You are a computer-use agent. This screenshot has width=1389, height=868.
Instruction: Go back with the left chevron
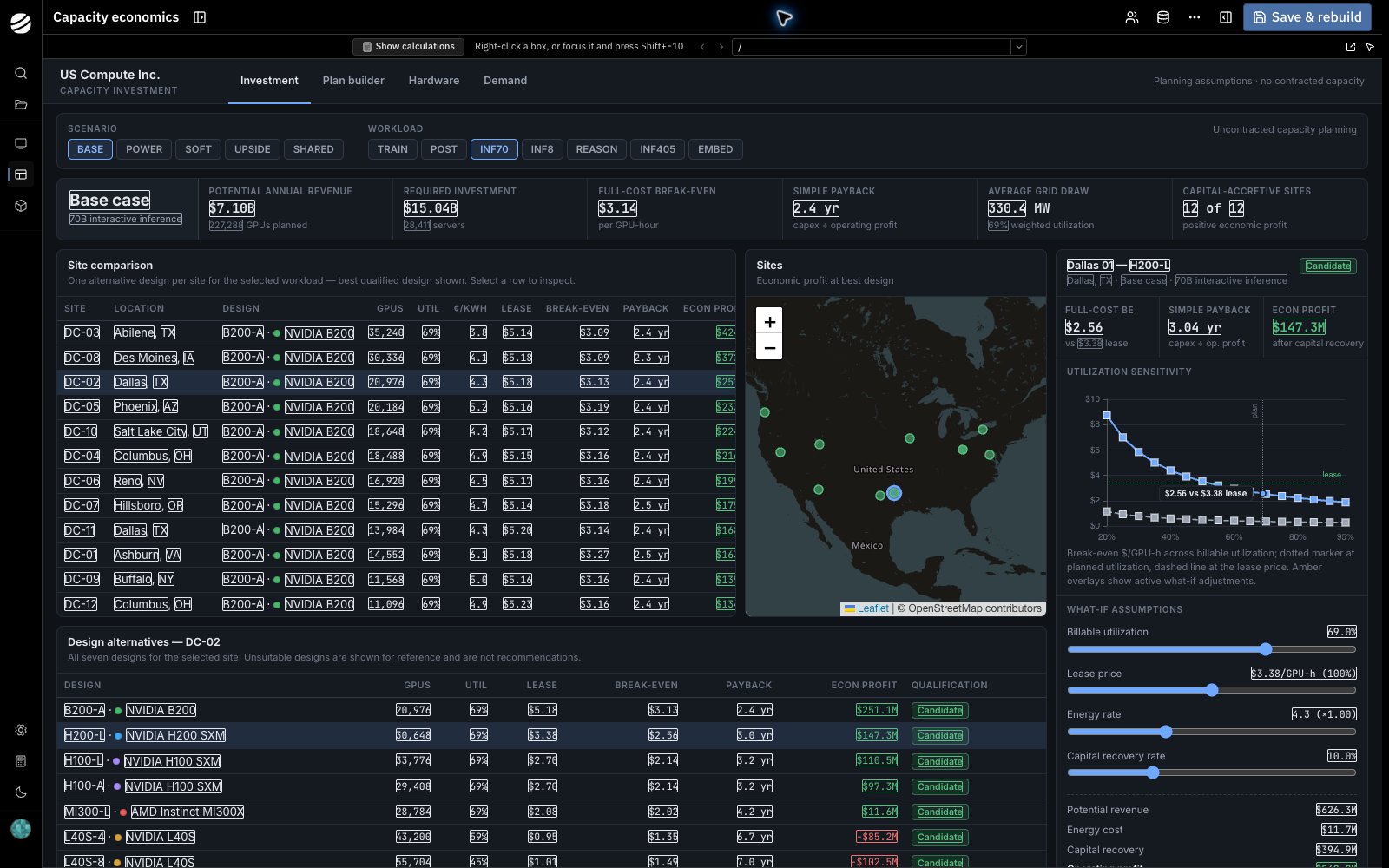point(702,47)
